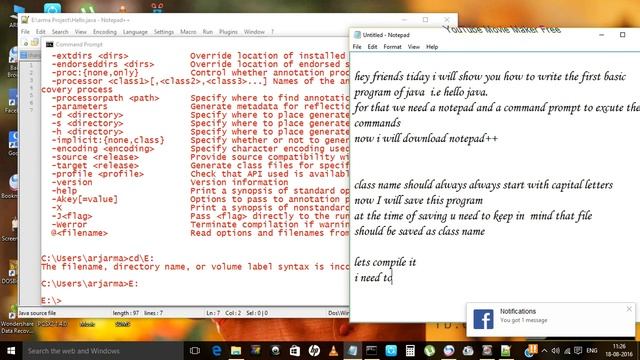The height and width of the screenshot is (360, 640).
Task: Click the E:\> prompt line in Command Prompt
Action: [51, 301]
